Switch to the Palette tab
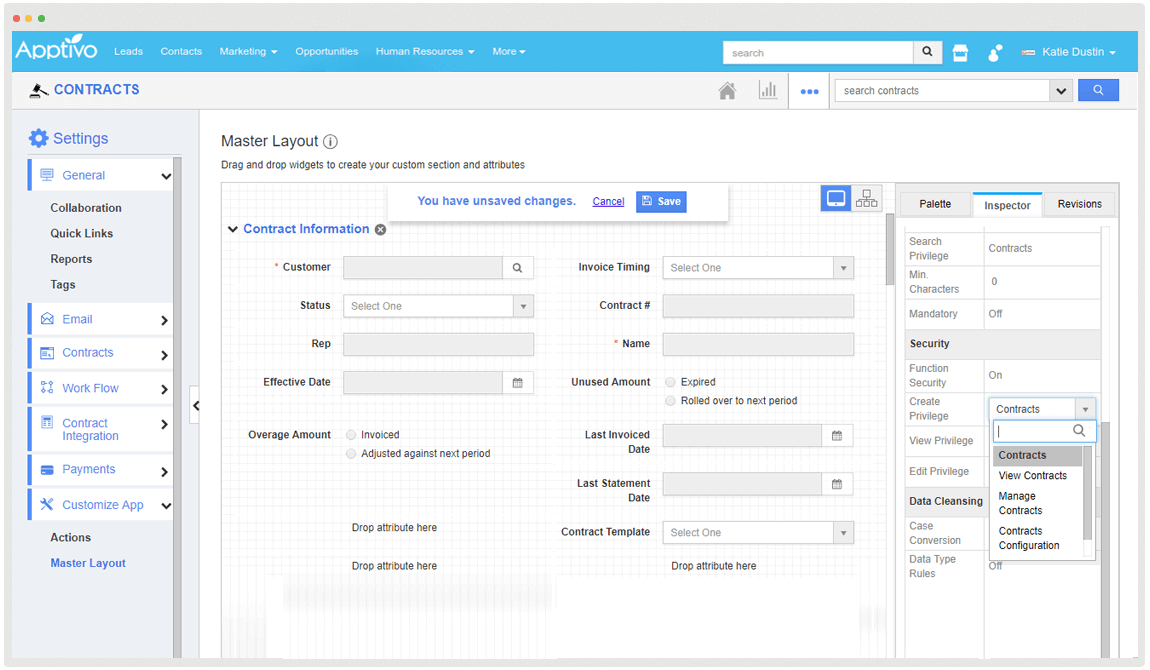This screenshot has width=1150, height=670. pyautogui.click(x=935, y=204)
